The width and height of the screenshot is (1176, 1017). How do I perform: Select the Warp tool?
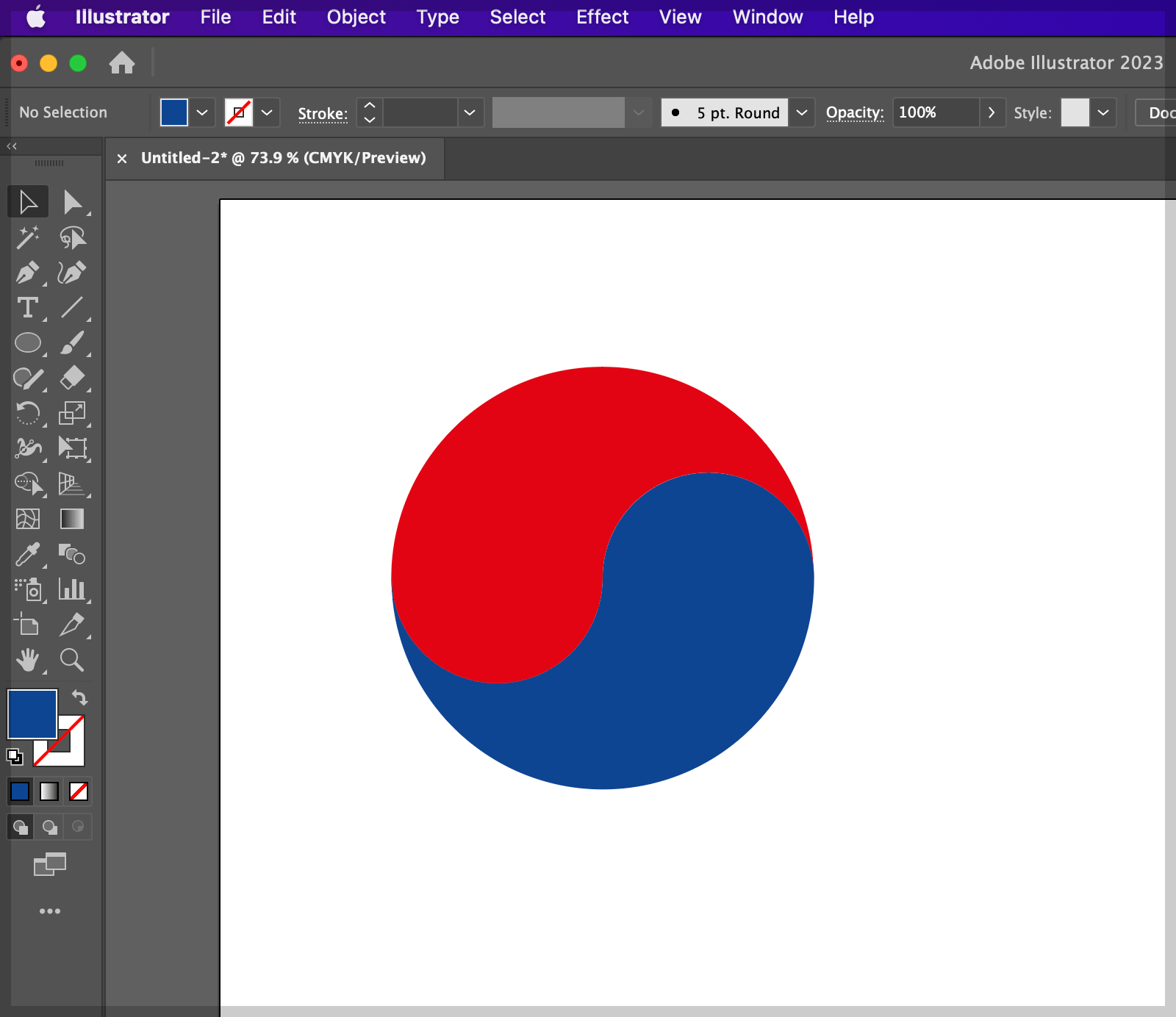28,448
